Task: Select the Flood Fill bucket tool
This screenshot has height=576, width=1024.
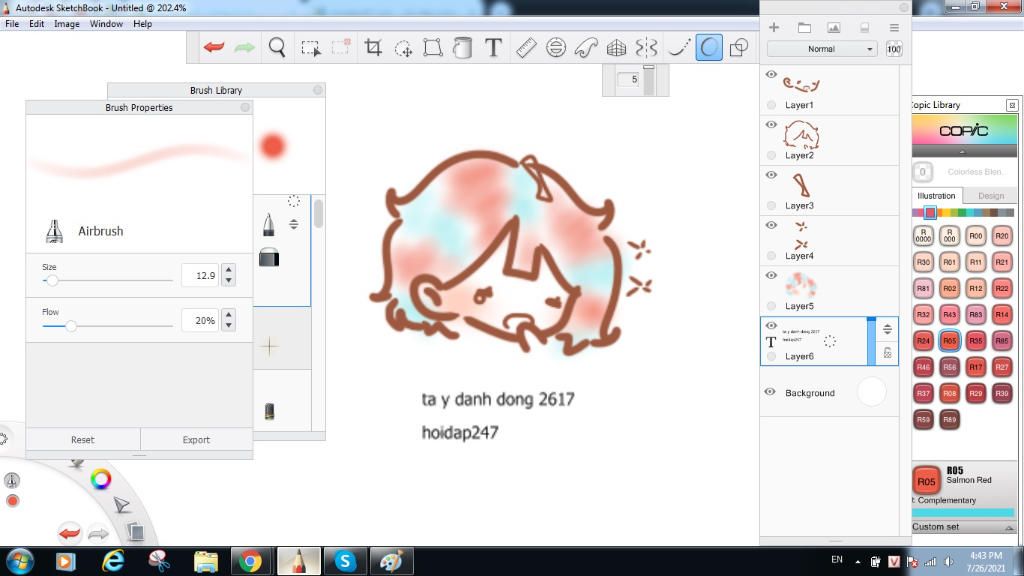Action: [462, 47]
